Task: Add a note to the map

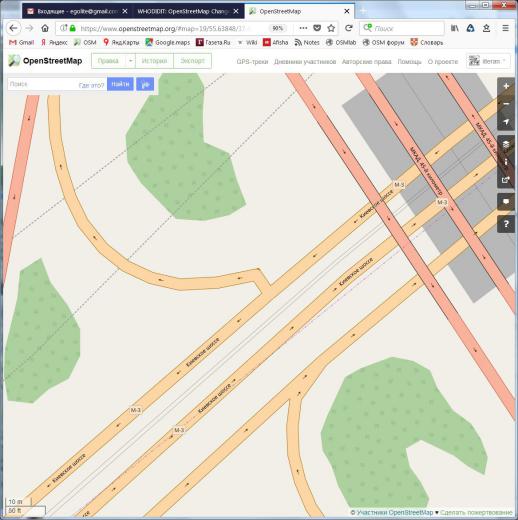Action: (506, 202)
